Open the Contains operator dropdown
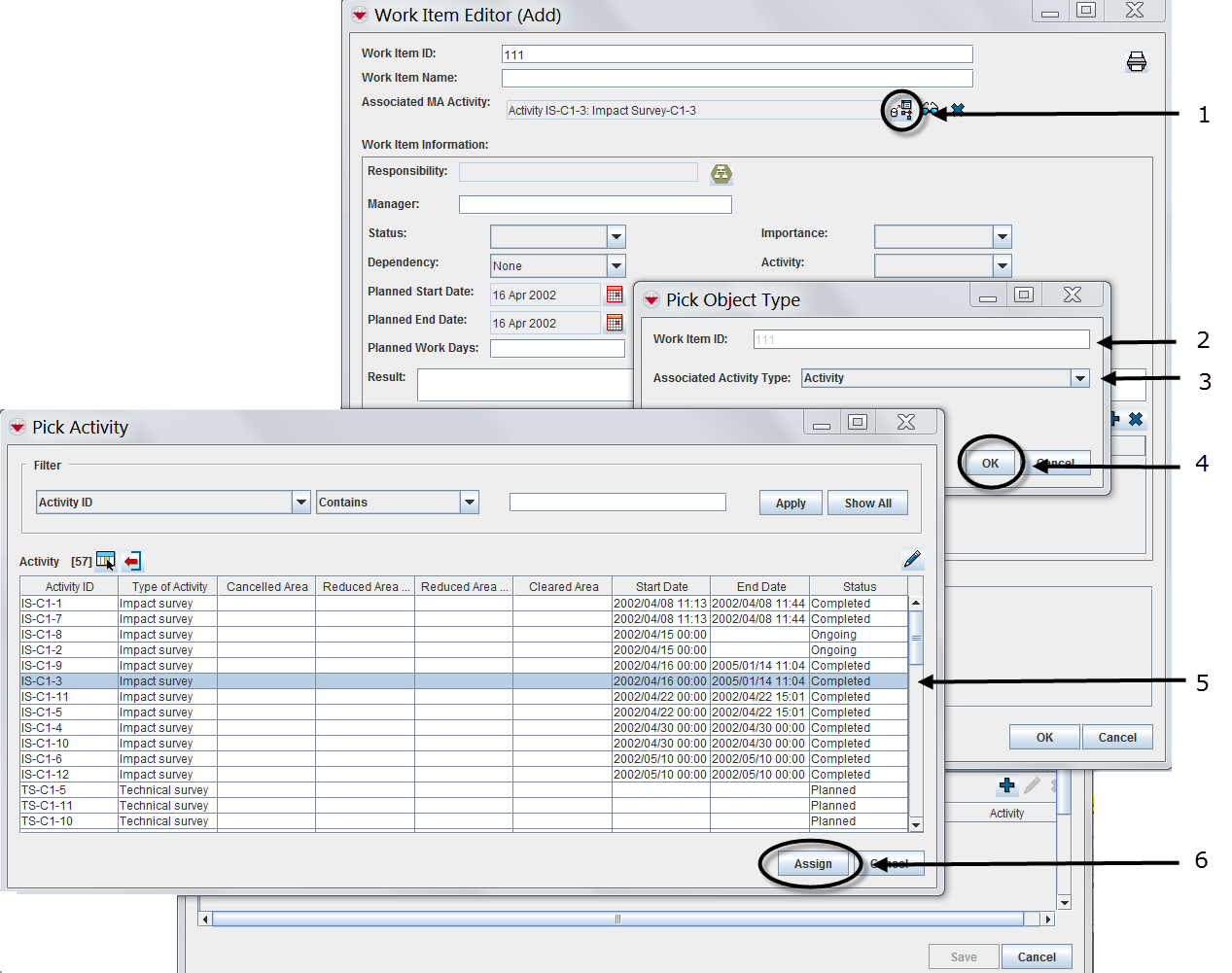The image size is (1232, 973). point(470,503)
